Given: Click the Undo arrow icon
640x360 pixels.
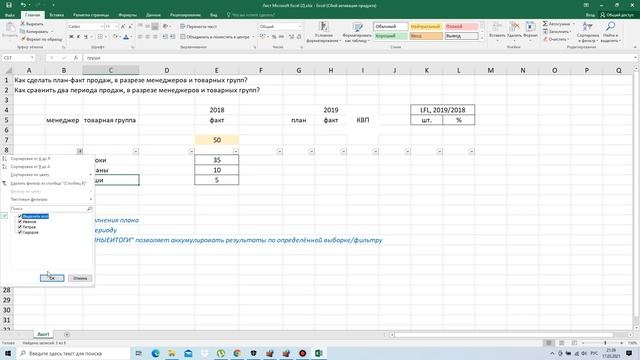Looking at the screenshot, I should point(23,5).
